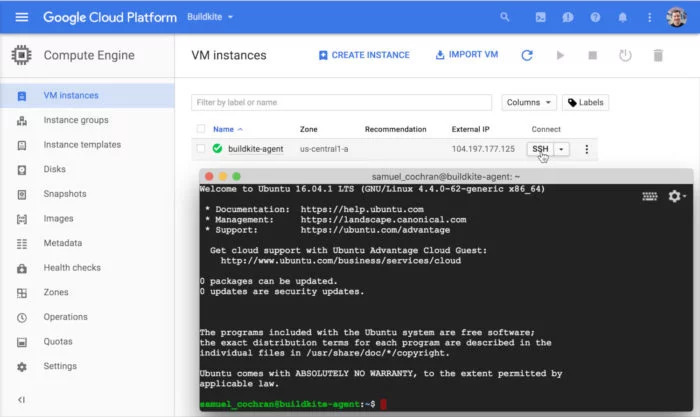Image resolution: width=700 pixels, height=417 pixels.
Task: Click the external IP 104.197.177.125
Action: 483,149
